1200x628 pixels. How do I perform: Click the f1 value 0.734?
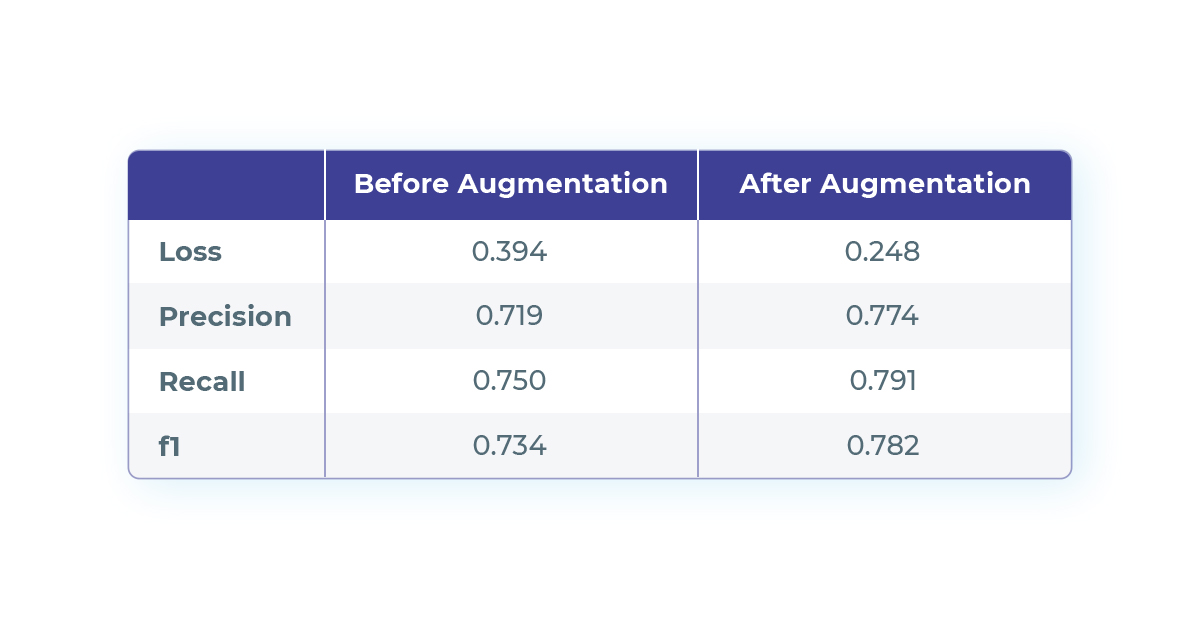(510, 446)
